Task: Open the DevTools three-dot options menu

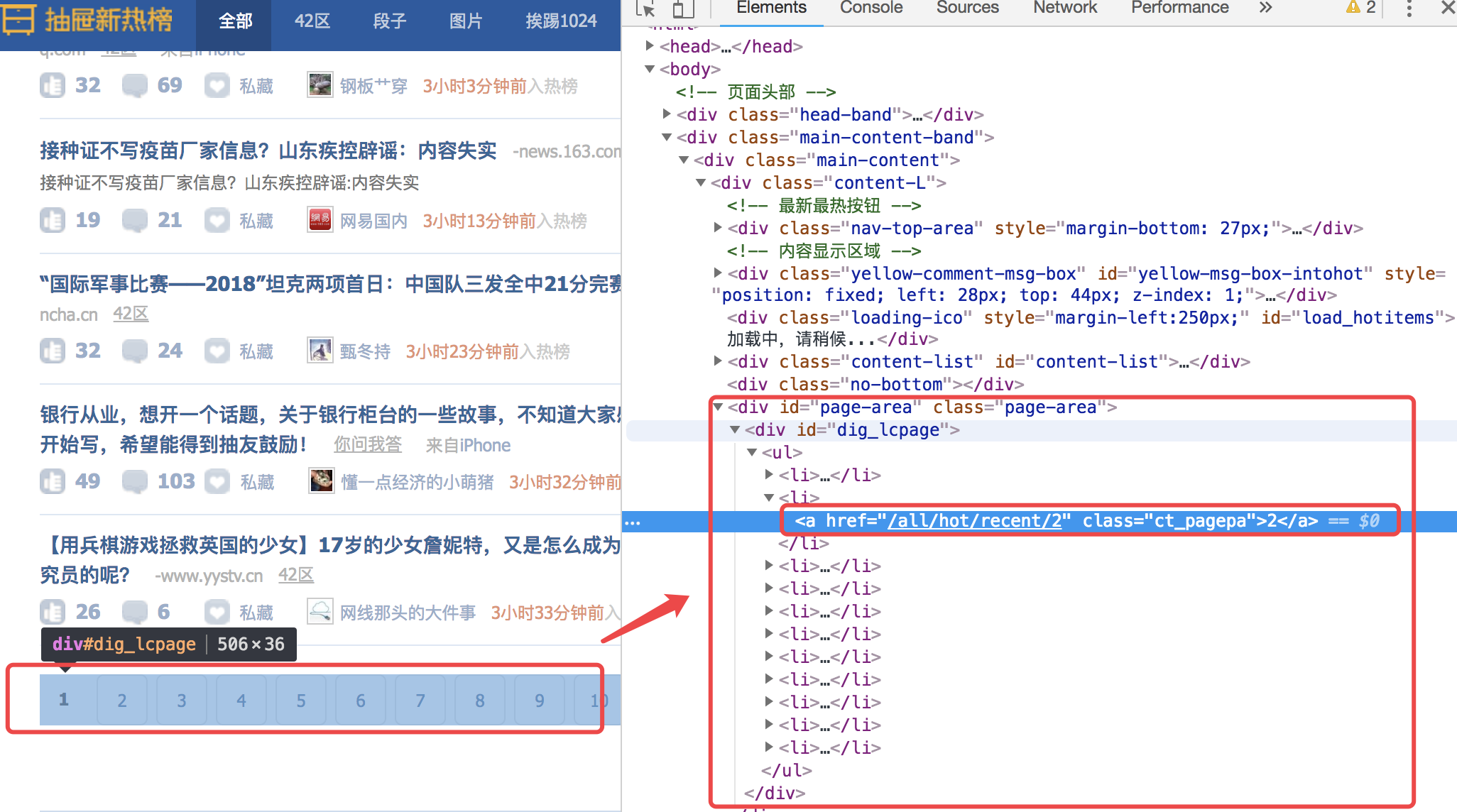Action: coord(1409,9)
